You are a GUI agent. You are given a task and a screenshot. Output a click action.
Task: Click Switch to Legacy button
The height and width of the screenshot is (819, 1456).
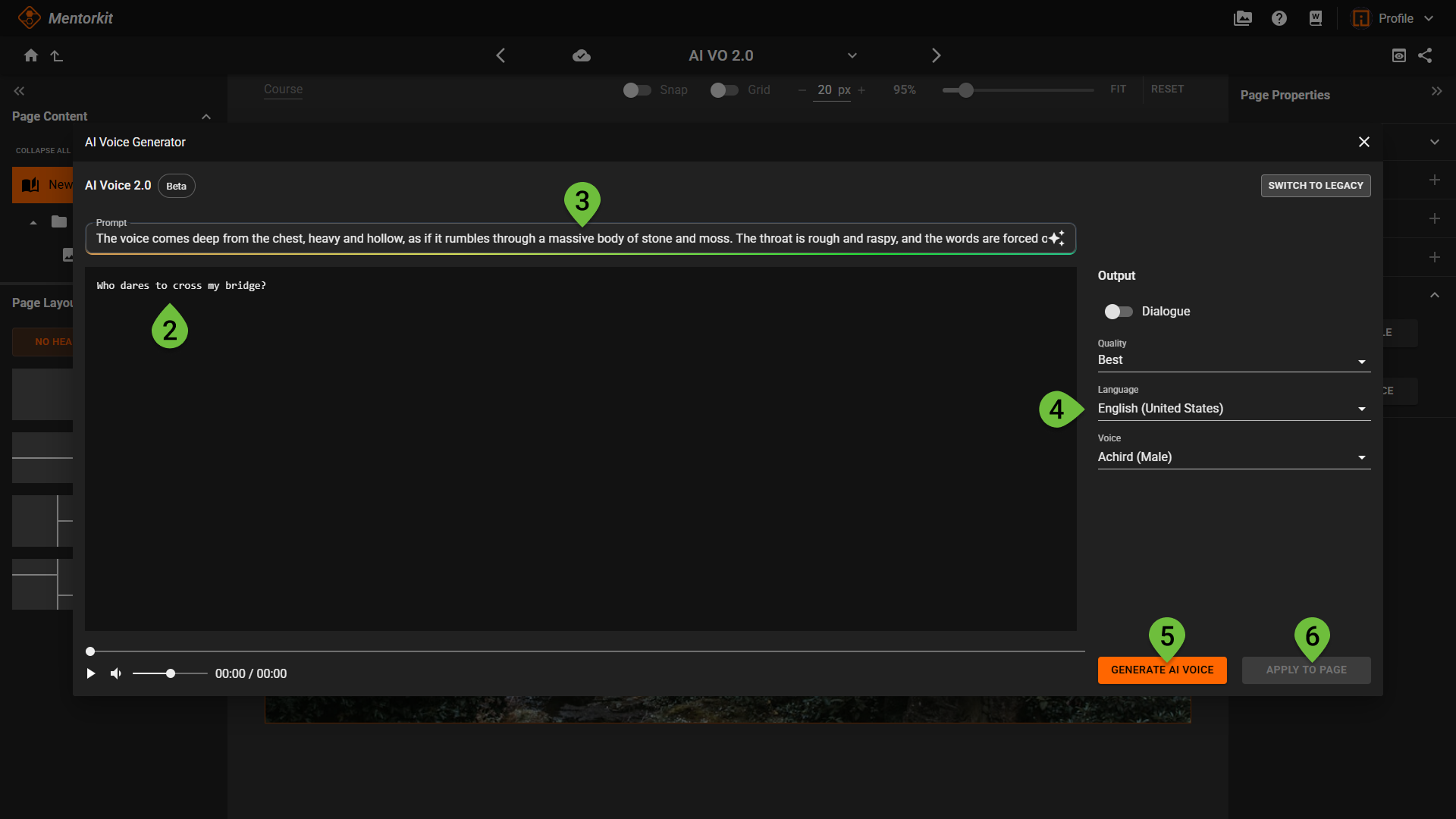pos(1315,186)
